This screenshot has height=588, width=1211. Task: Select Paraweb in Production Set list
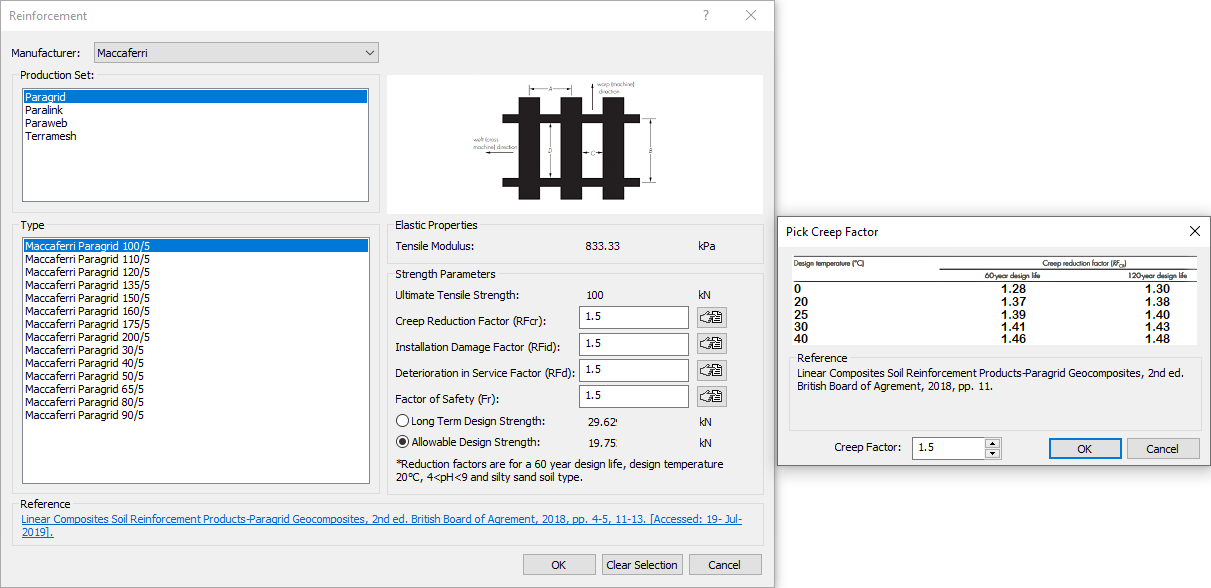[x=195, y=123]
